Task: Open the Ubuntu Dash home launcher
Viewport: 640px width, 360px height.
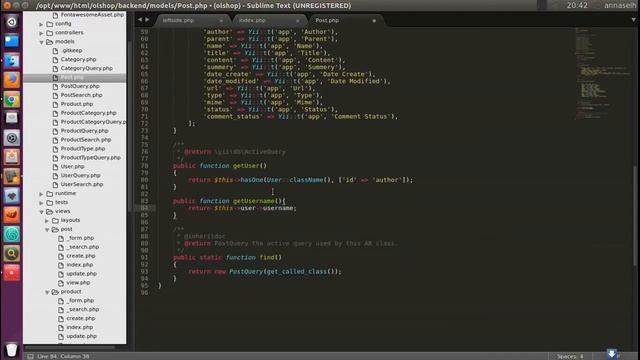Action: coord(11,22)
